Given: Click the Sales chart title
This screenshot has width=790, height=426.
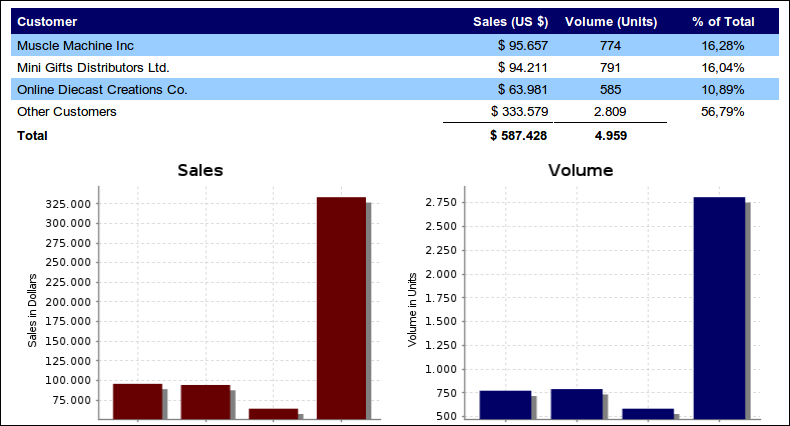Looking at the screenshot, I should [x=200, y=170].
